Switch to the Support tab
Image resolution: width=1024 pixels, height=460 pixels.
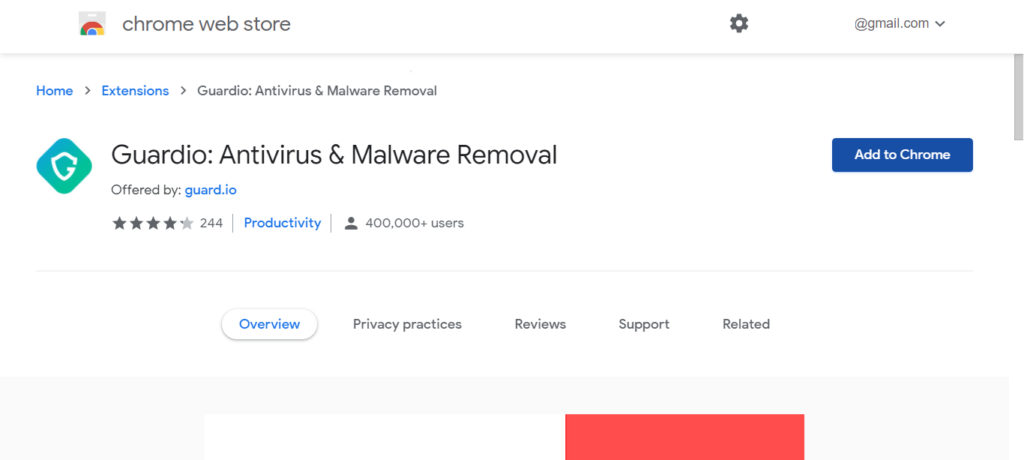pos(644,324)
